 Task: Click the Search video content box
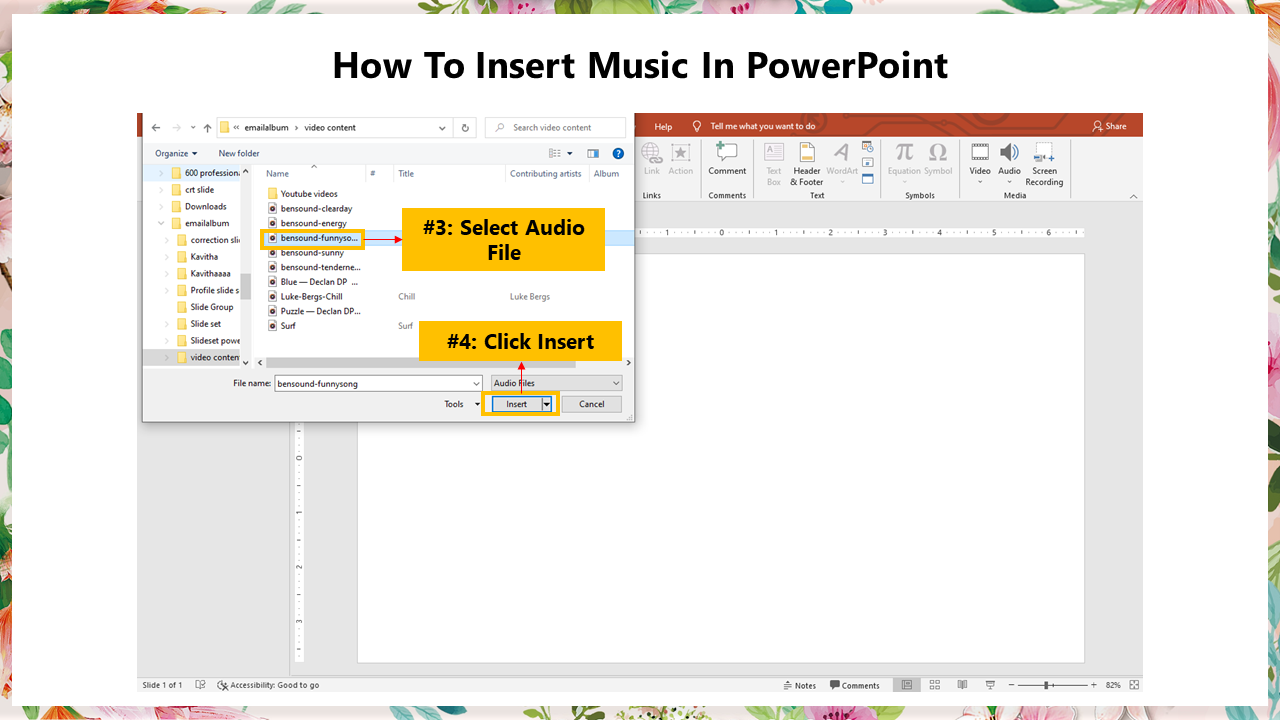[555, 128]
